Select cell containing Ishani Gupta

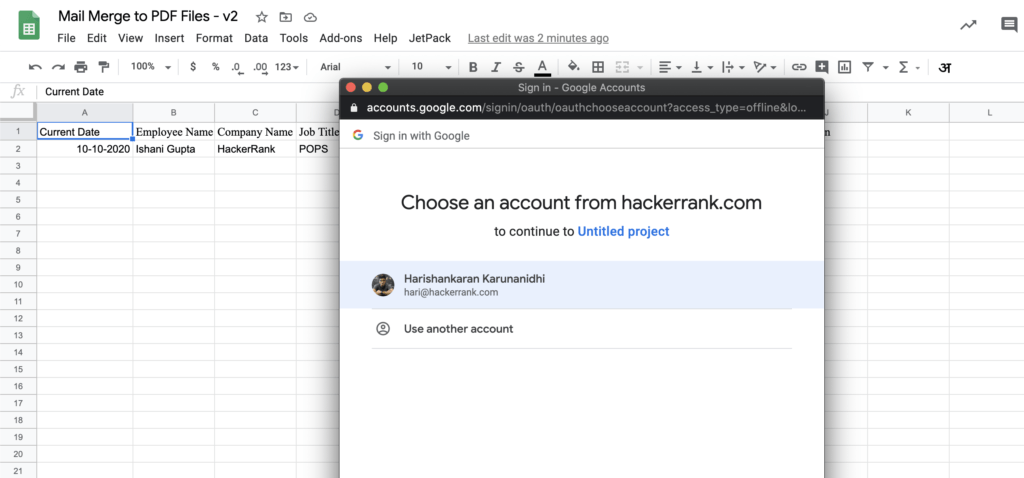(174, 149)
